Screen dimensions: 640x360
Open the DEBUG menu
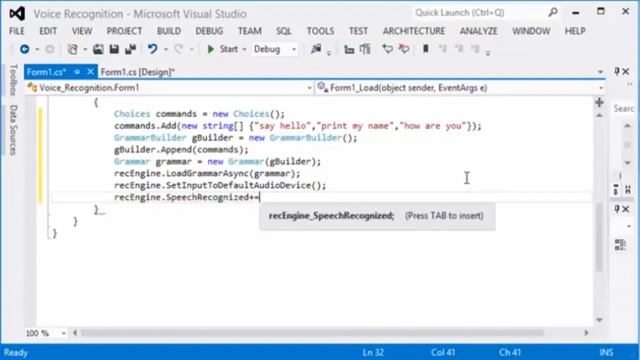click(209, 31)
